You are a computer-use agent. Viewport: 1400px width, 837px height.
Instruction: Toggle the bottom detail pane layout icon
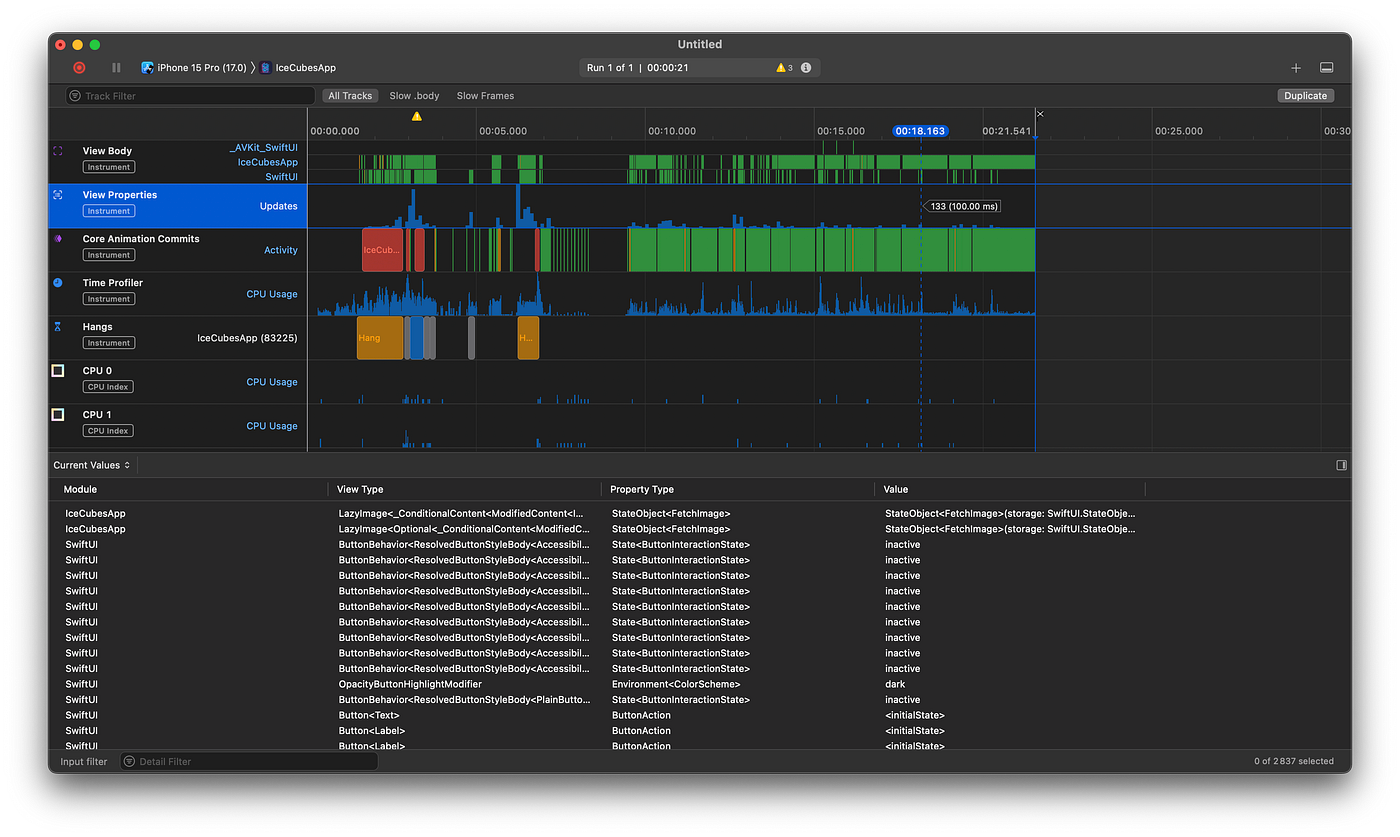(x=1327, y=67)
